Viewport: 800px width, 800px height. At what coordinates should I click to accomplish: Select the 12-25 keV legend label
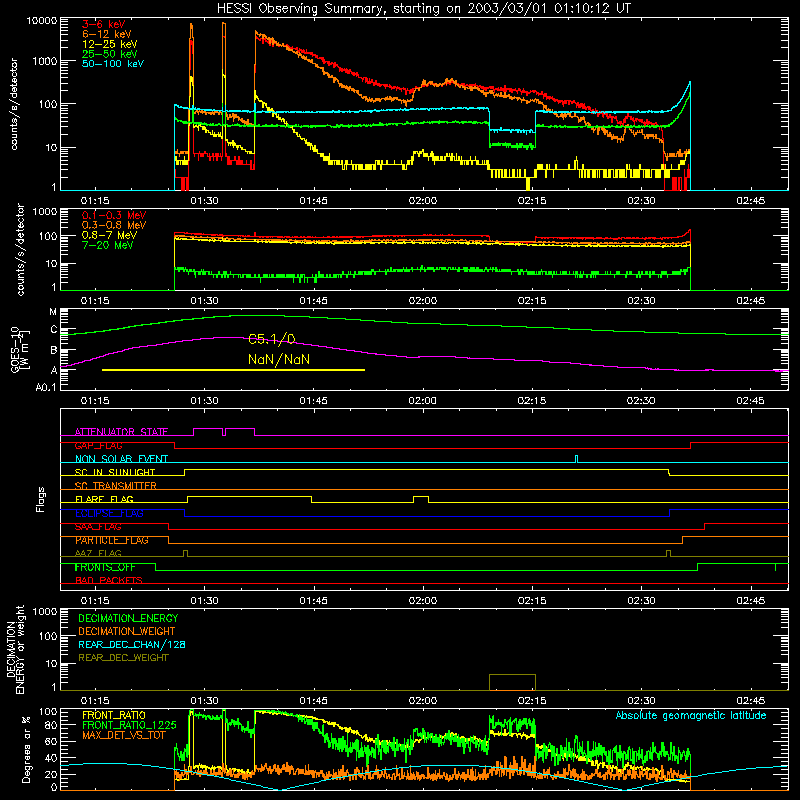(x=110, y=44)
